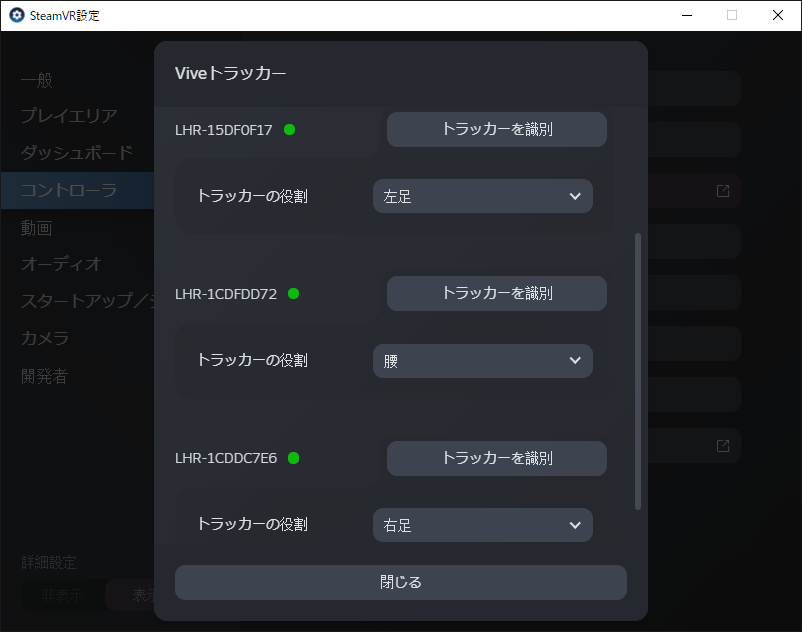Select the 一般 settings tab

point(37,80)
